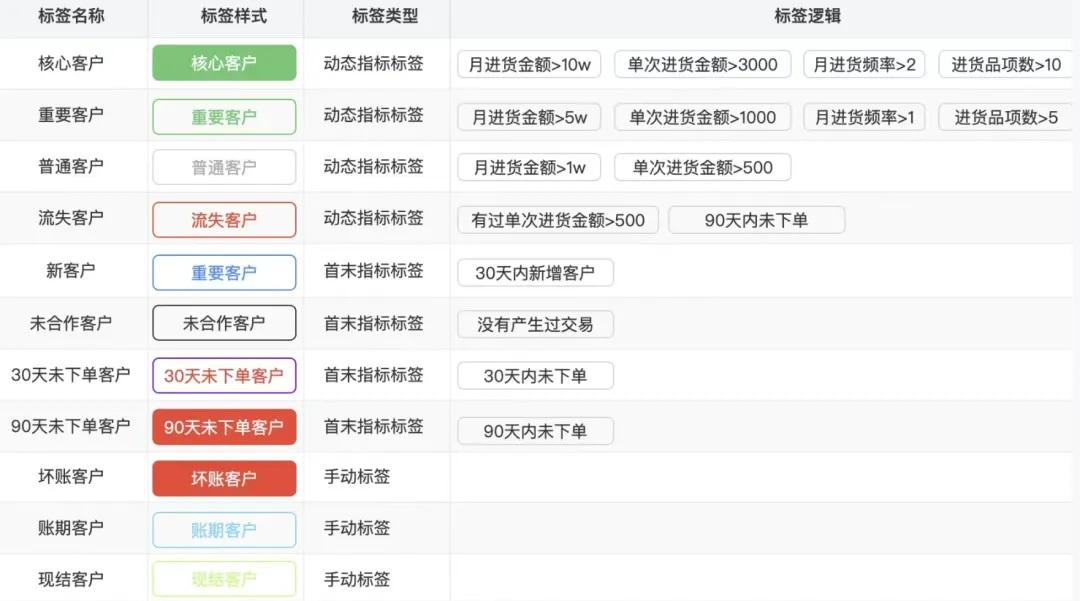
Task: Click the green 核心客户 tag style button
Action: [x=223, y=63]
